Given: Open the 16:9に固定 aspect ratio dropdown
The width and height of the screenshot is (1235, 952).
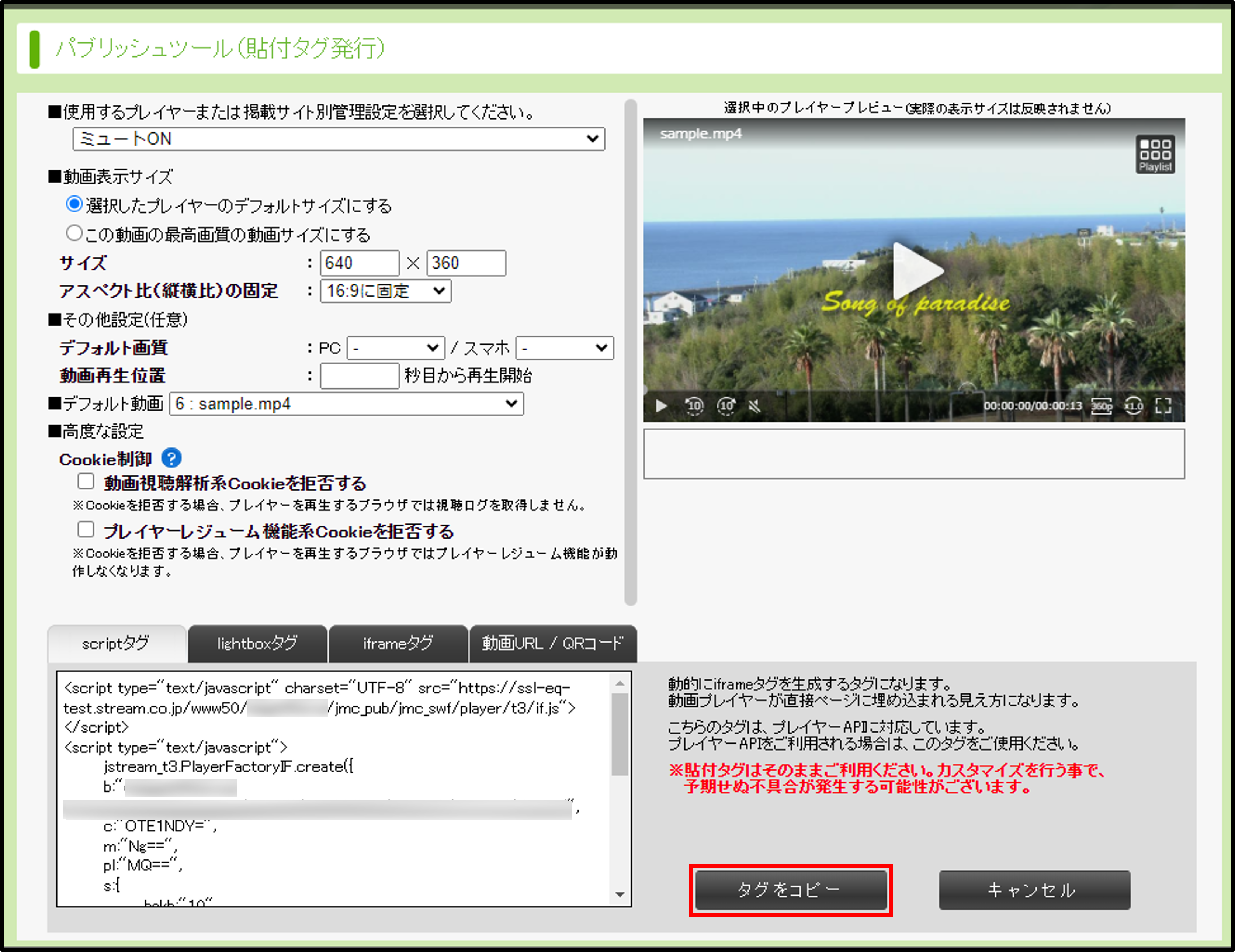Looking at the screenshot, I should [386, 291].
